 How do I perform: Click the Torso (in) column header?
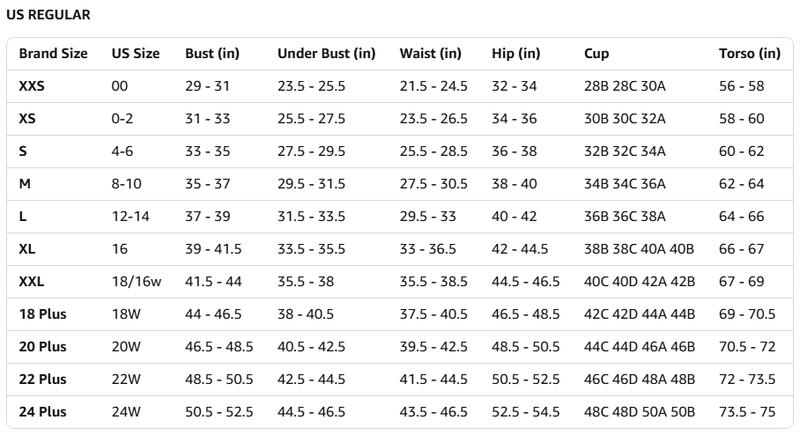749,54
